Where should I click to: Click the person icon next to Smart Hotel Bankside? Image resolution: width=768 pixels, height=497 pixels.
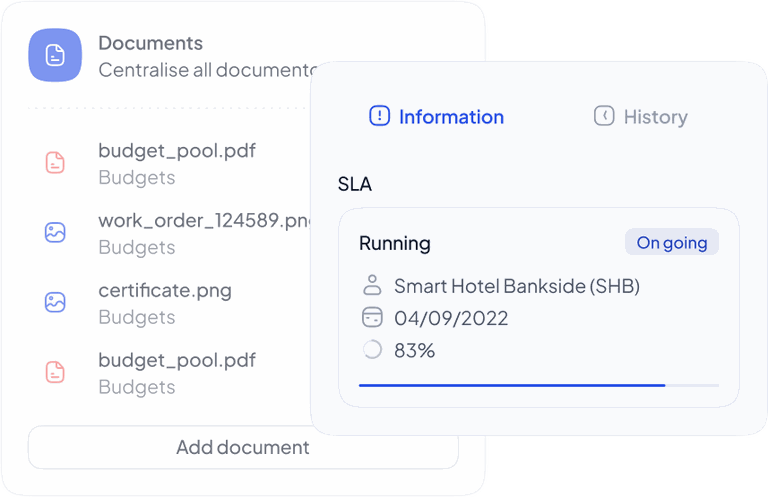pos(372,286)
